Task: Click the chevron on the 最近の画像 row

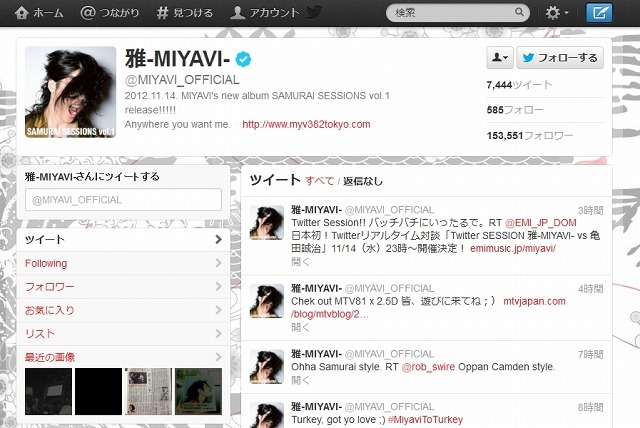Action: 218,357
